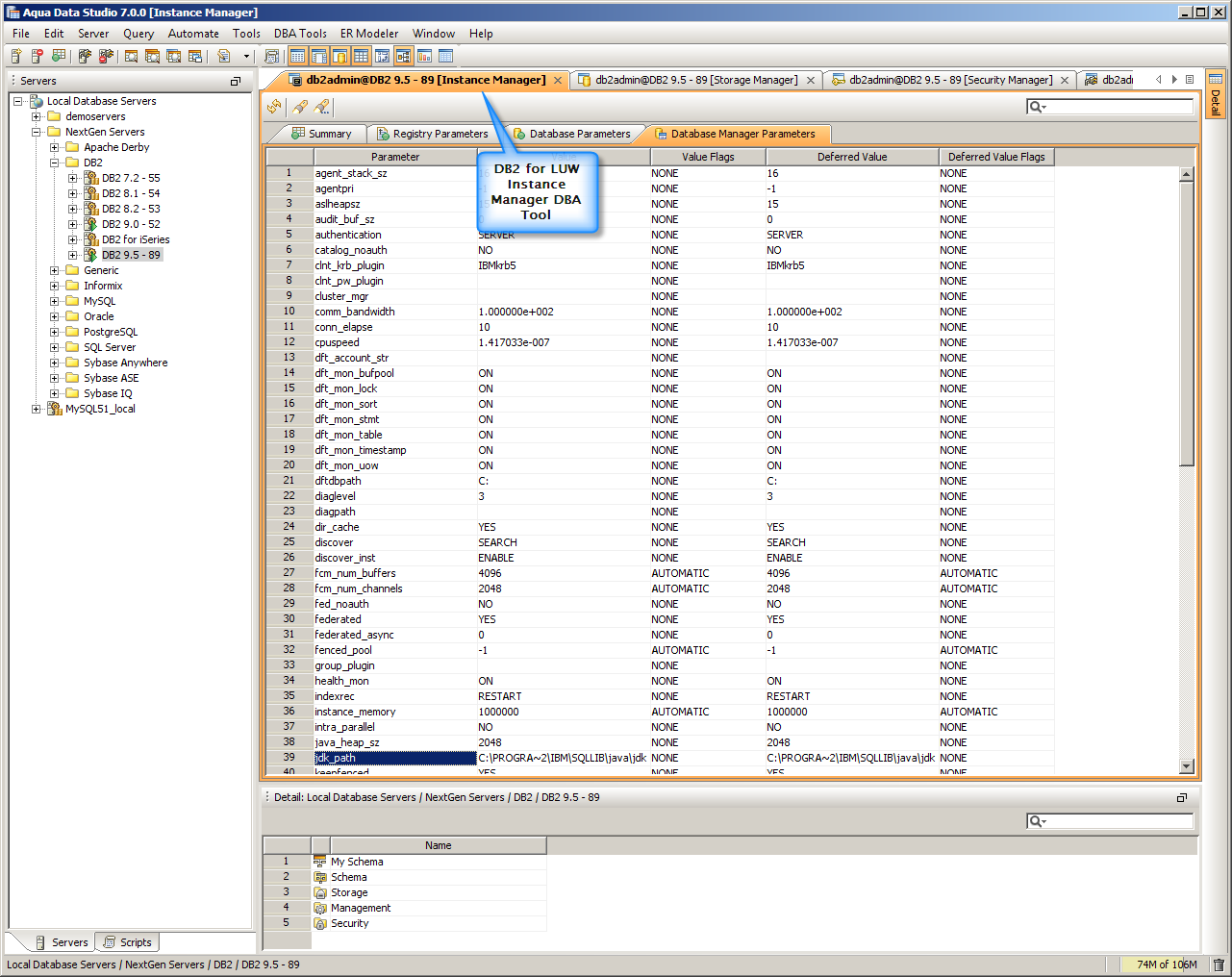
Task: Close the Instance Manager tab
Action: [558, 80]
